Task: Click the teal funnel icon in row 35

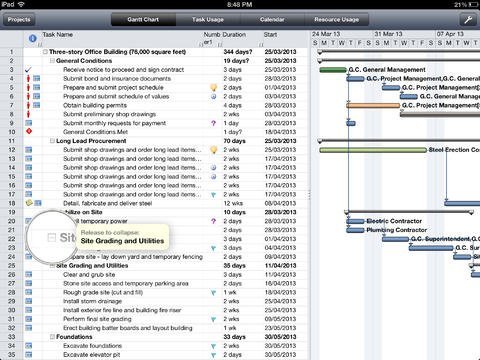Action: click(x=214, y=355)
